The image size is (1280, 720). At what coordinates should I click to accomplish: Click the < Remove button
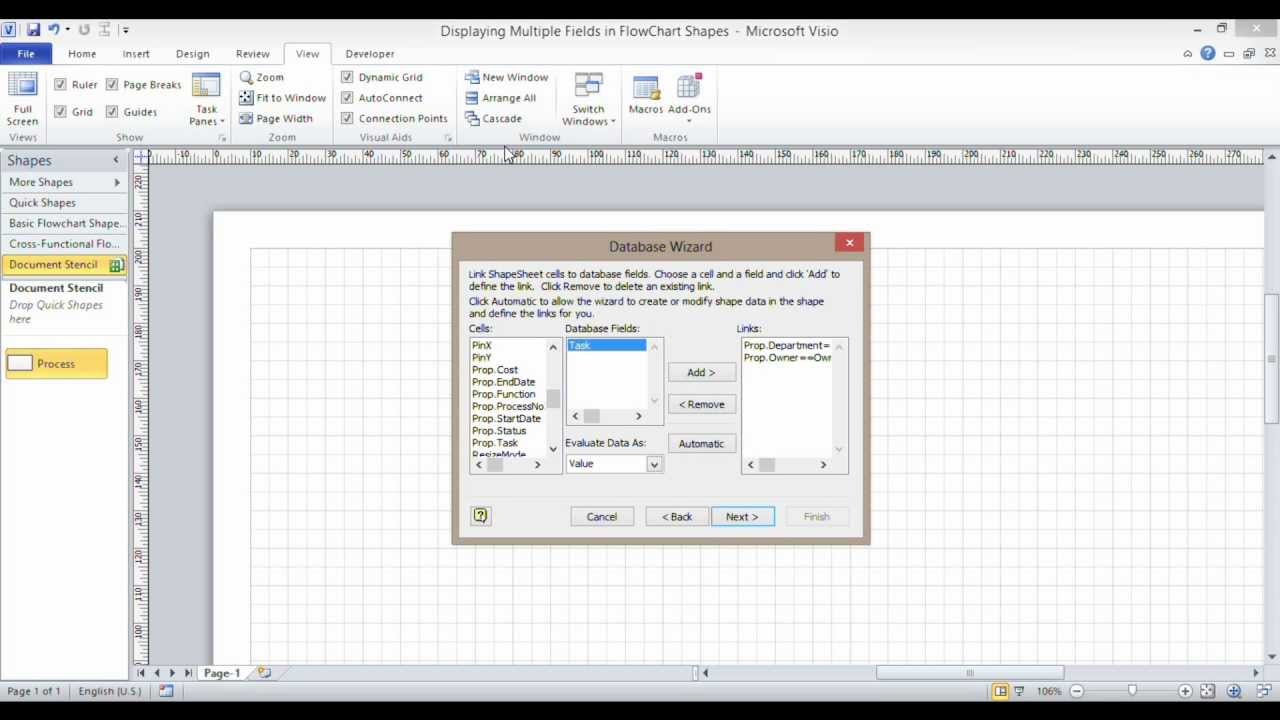[x=701, y=404]
